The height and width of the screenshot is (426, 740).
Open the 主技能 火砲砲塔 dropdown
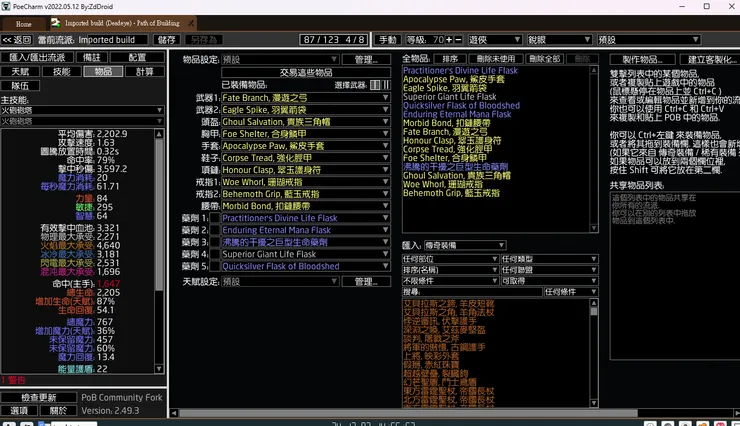coord(83,110)
